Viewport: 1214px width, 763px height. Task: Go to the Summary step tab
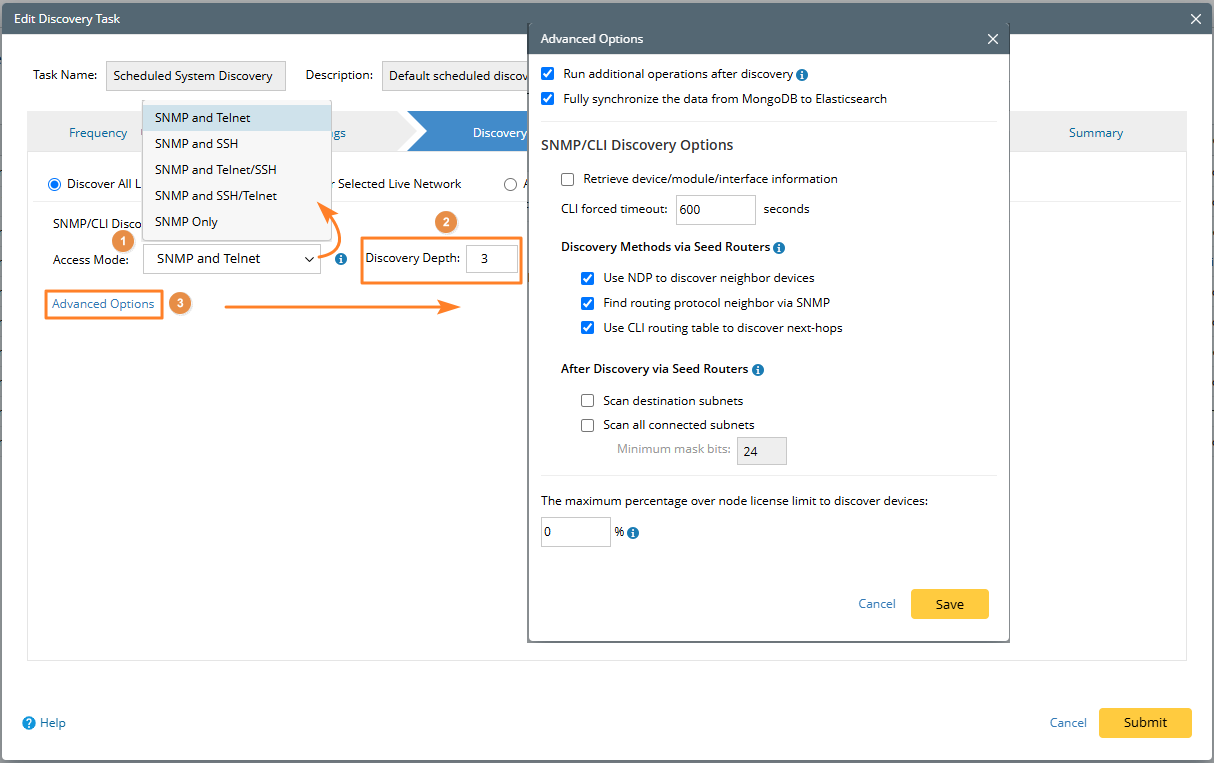(x=1095, y=133)
